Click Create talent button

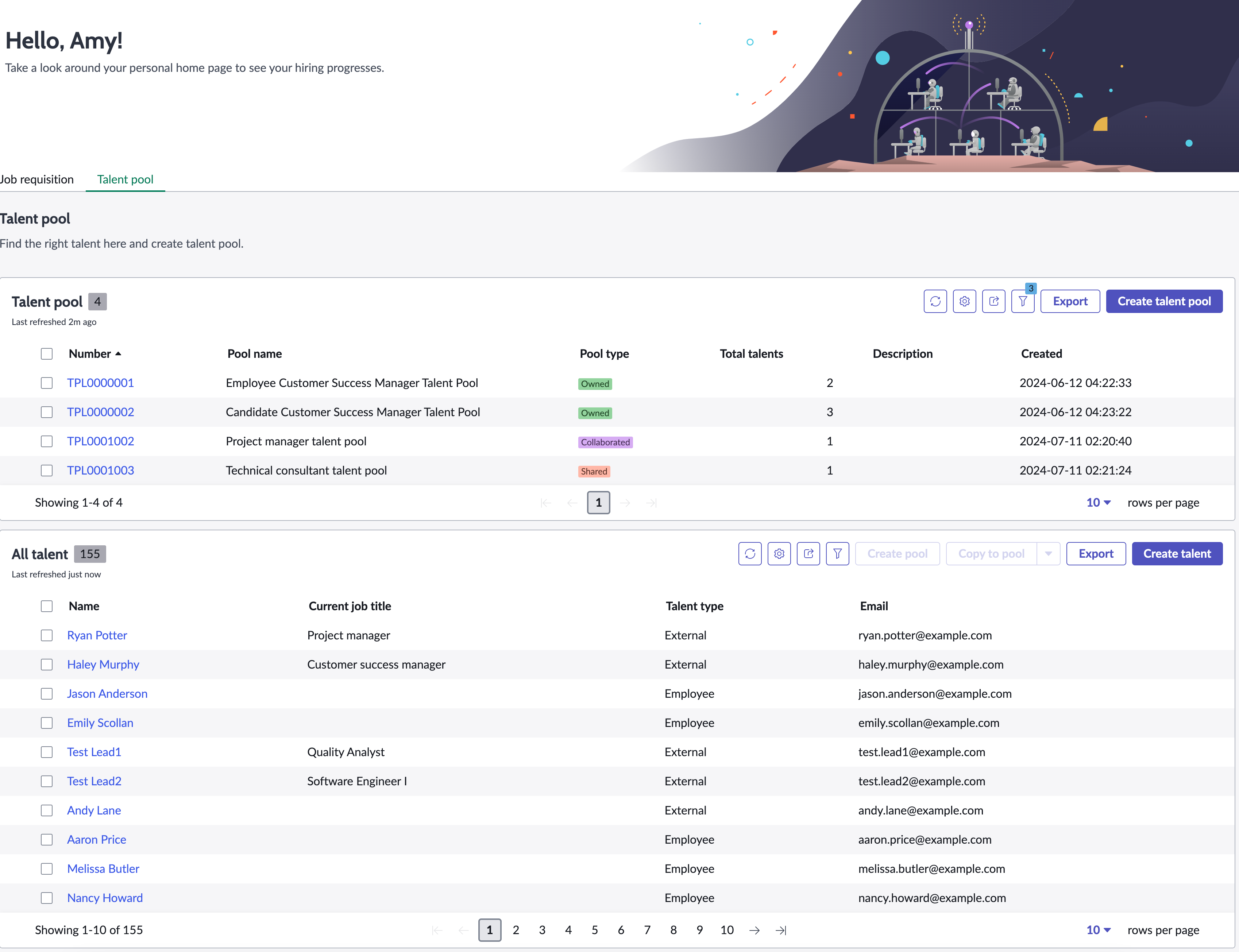tap(1177, 554)
